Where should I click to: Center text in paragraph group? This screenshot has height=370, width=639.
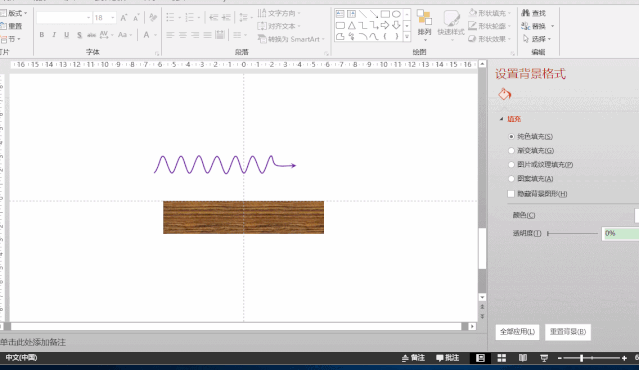(x=183, y=35)
